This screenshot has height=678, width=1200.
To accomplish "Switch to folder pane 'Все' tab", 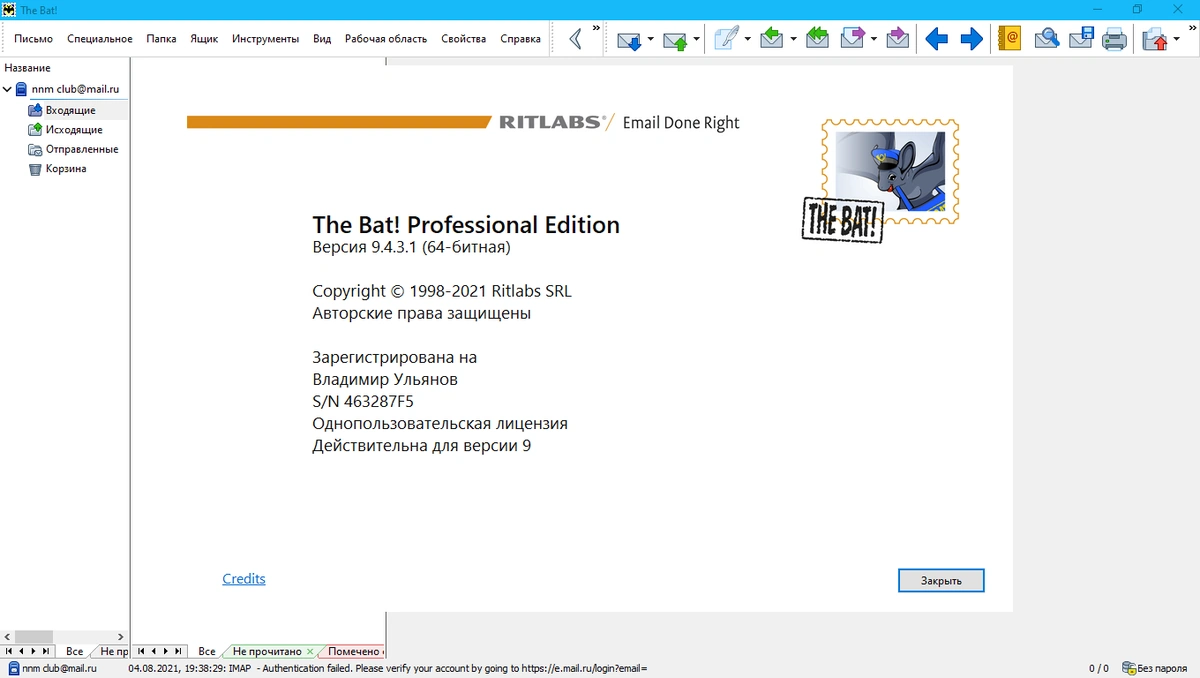I will tap(74, 651).
